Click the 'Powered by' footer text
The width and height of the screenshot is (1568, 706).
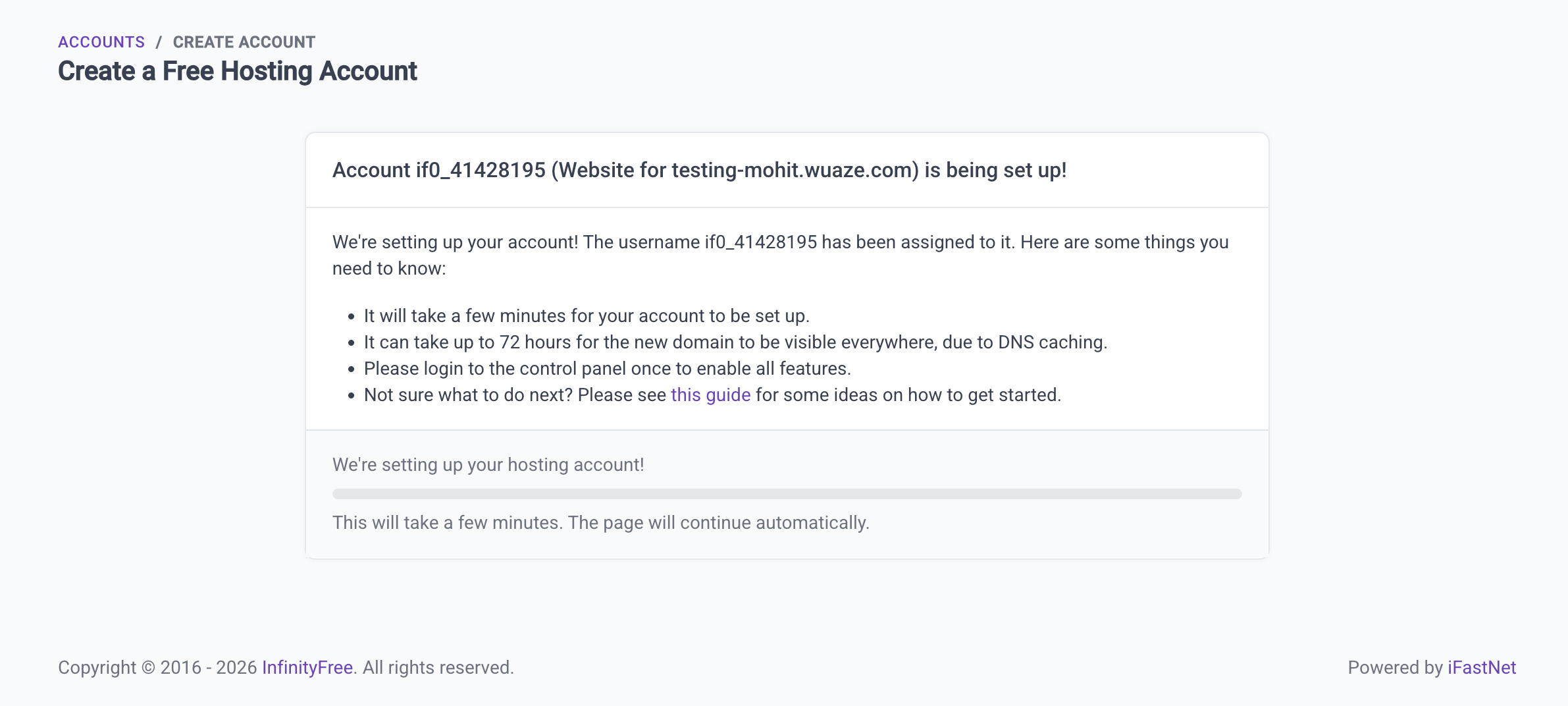[1395, 668]
